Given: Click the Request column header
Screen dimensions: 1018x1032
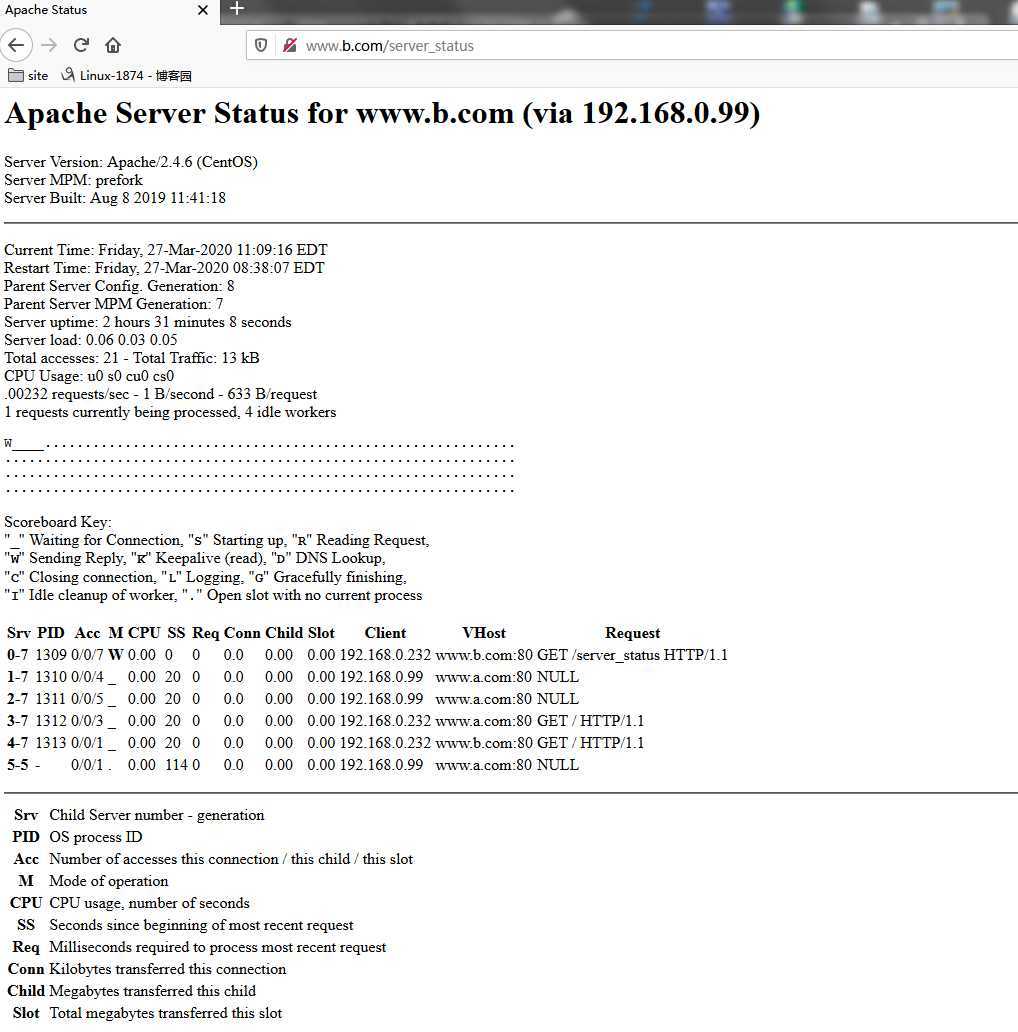Looking at the screenshot, I should pos(632,632).
